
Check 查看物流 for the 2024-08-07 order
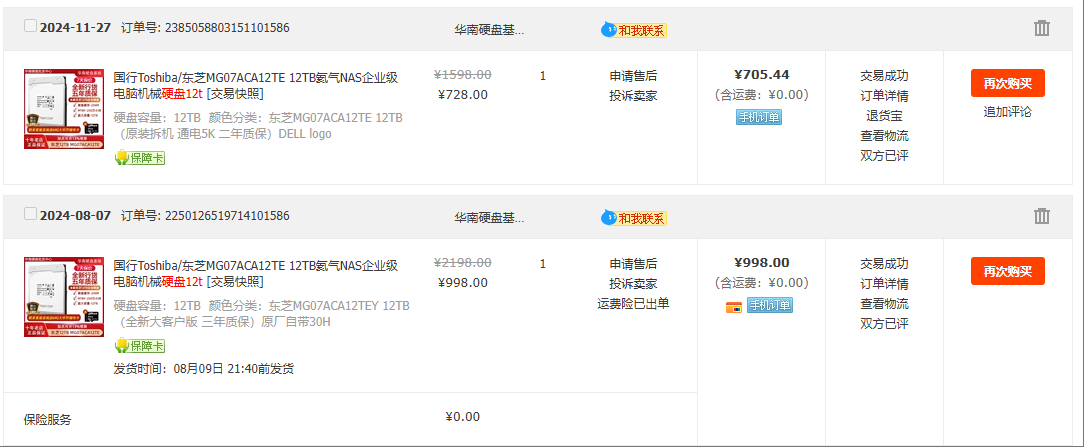point(884,303)
